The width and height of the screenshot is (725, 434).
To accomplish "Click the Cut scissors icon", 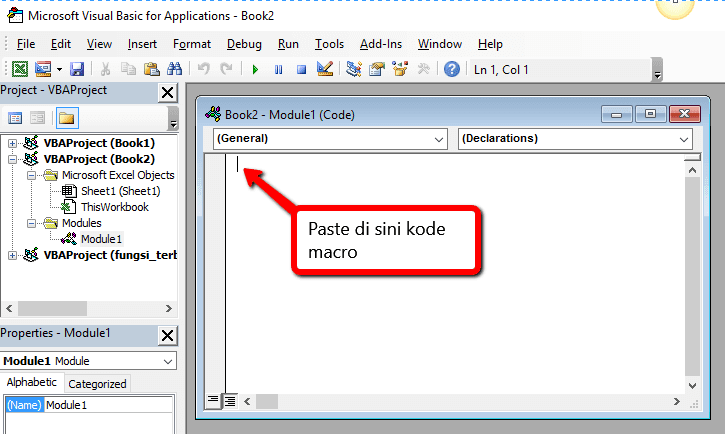I will [x=105, y=69].
